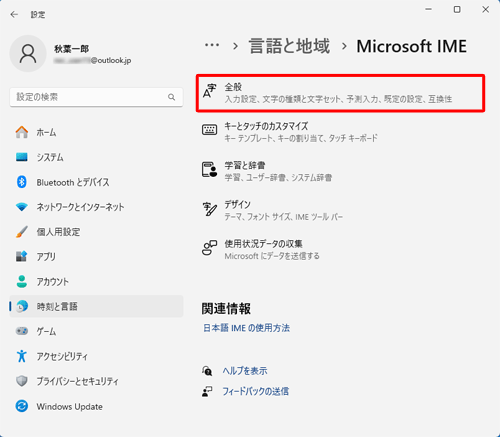Image resolution: width=500 pixels, height=437 pixels.
Task: Open the user profile avatar
Action: [x=28, y=54]
